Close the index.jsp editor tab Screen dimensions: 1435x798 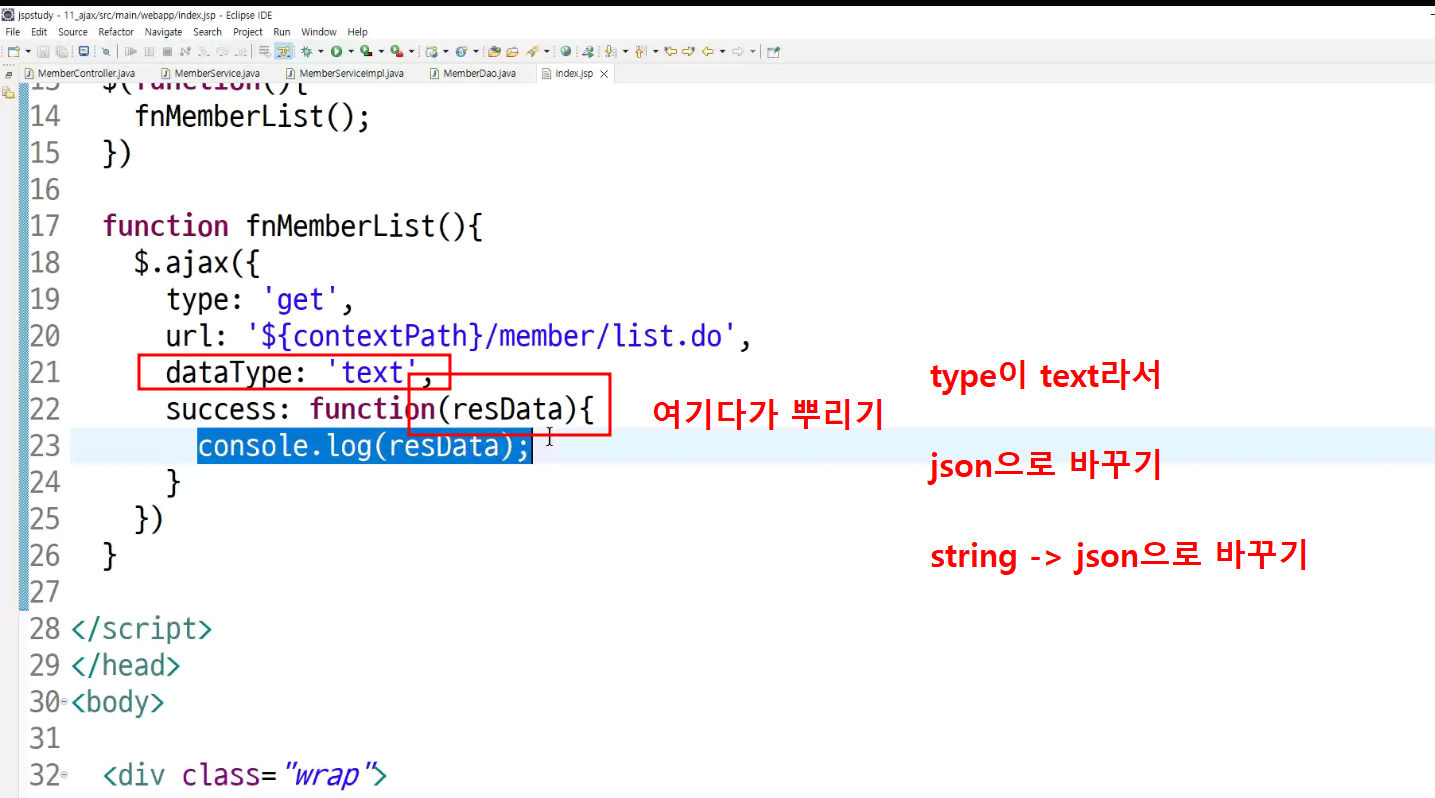coord(604,74)
